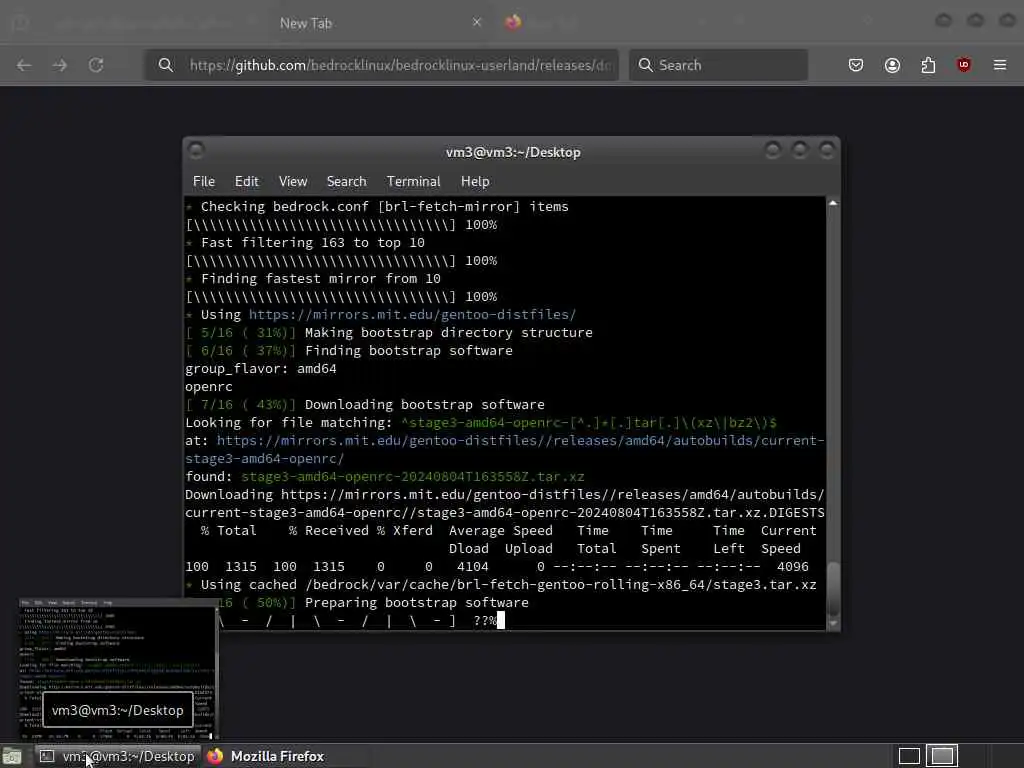Close the New Tab tab
The width and height of the screenshot is (1024, 768).
tap(477, 22)
